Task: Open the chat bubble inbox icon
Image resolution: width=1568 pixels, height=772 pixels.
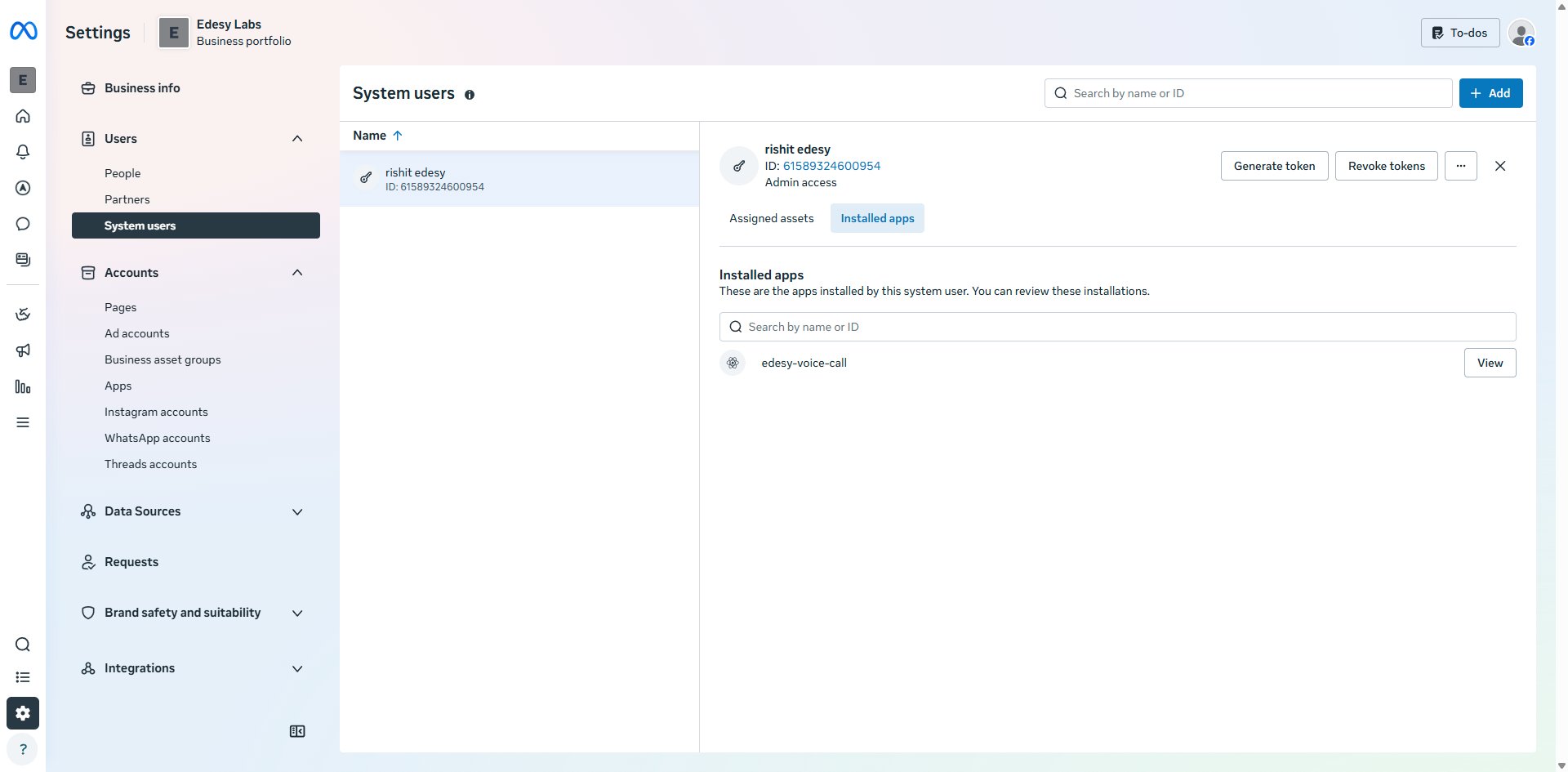Action: click(x=23, y=224)
